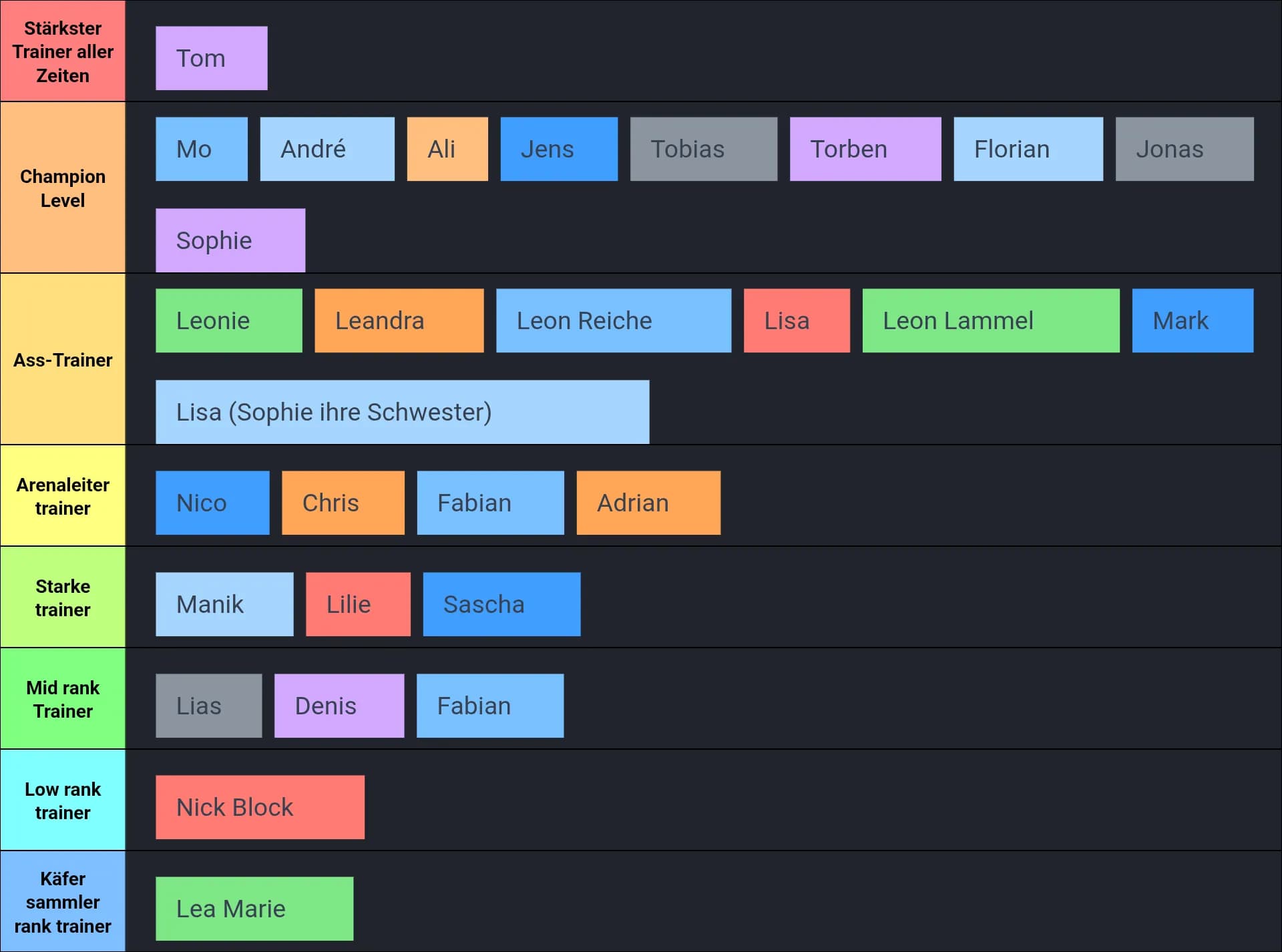The image size is (1282, 952).
Task: Select the Sophie card
Action: click(x=230, y=240)
